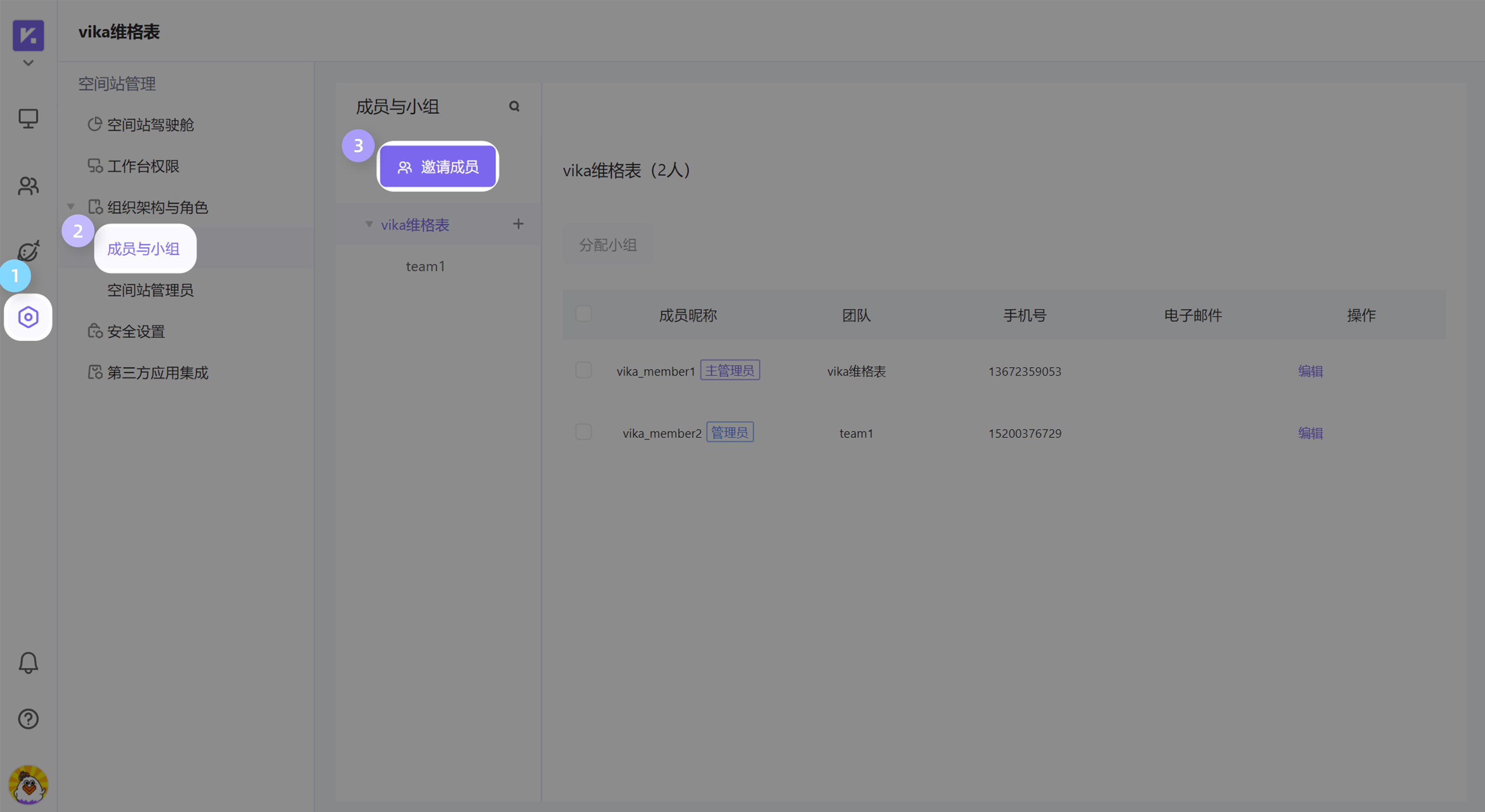Select team1 in the team tree

pos(425,266)
